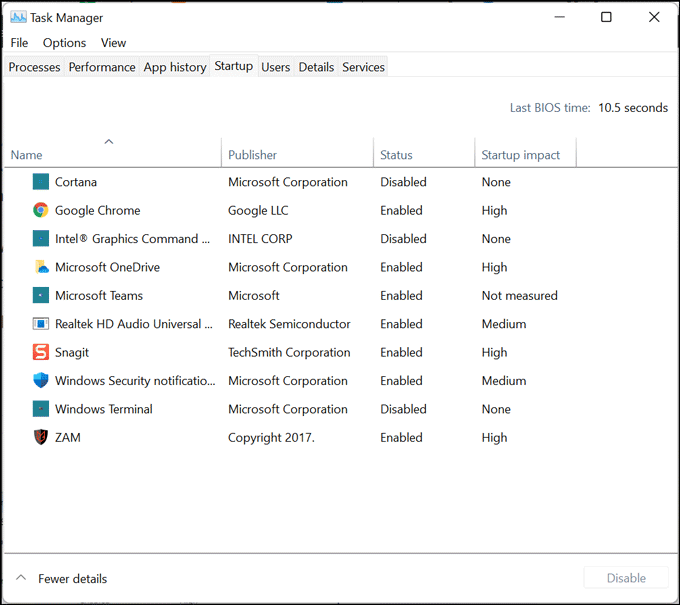Select the Snagit row name

72,353
